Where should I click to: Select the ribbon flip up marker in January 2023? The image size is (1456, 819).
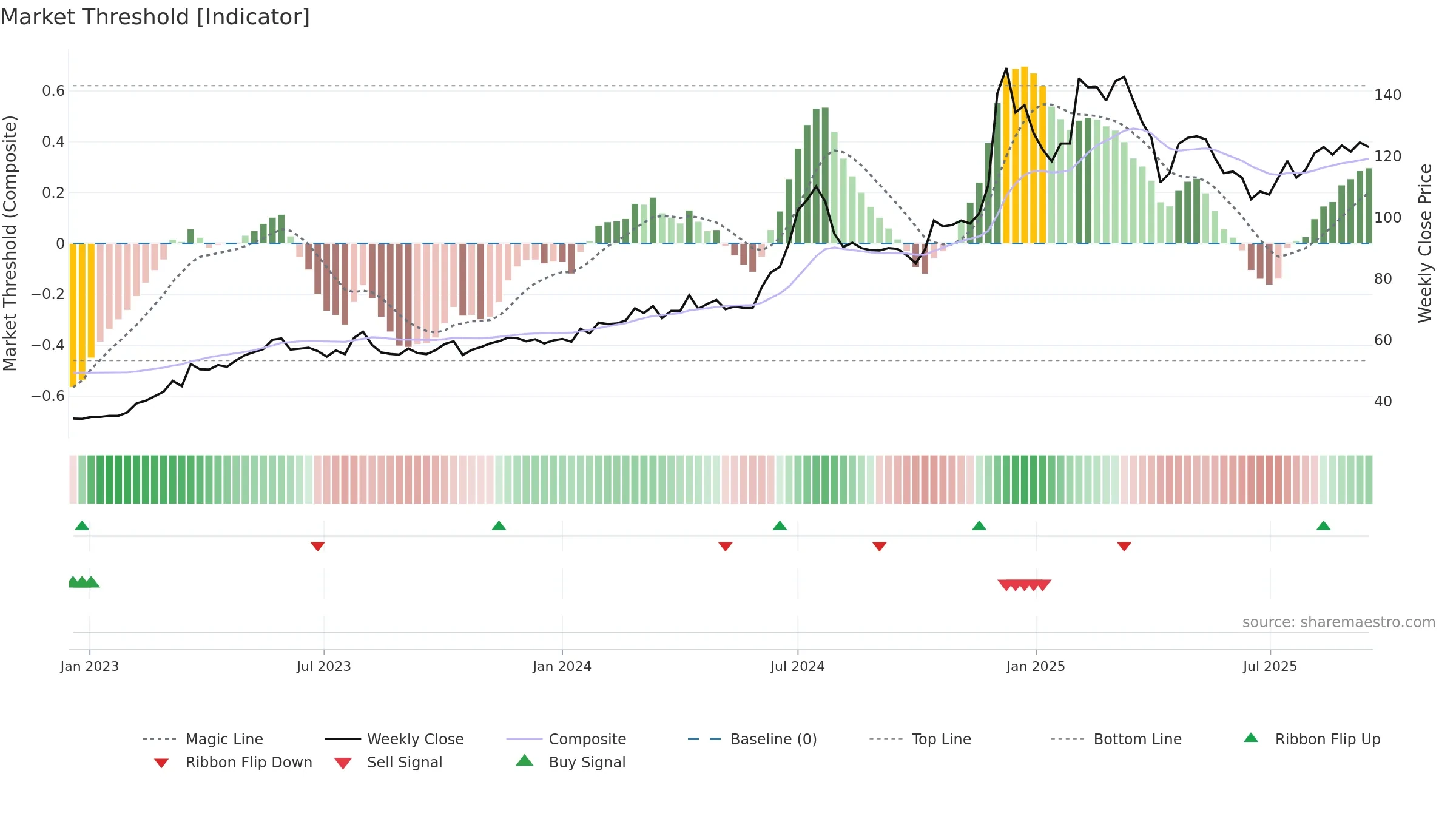tap(82, 525)
